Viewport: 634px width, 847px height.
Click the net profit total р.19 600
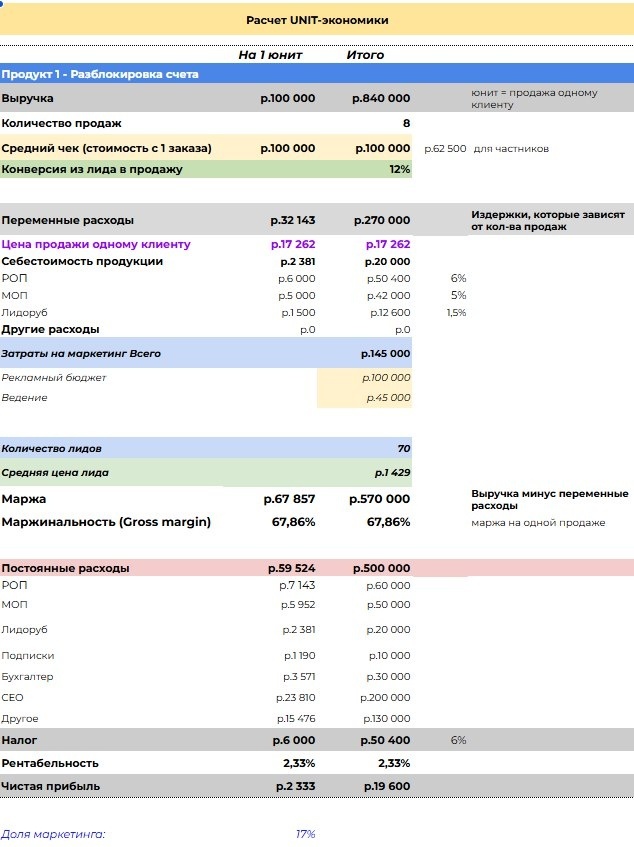[x=385, y=786]
